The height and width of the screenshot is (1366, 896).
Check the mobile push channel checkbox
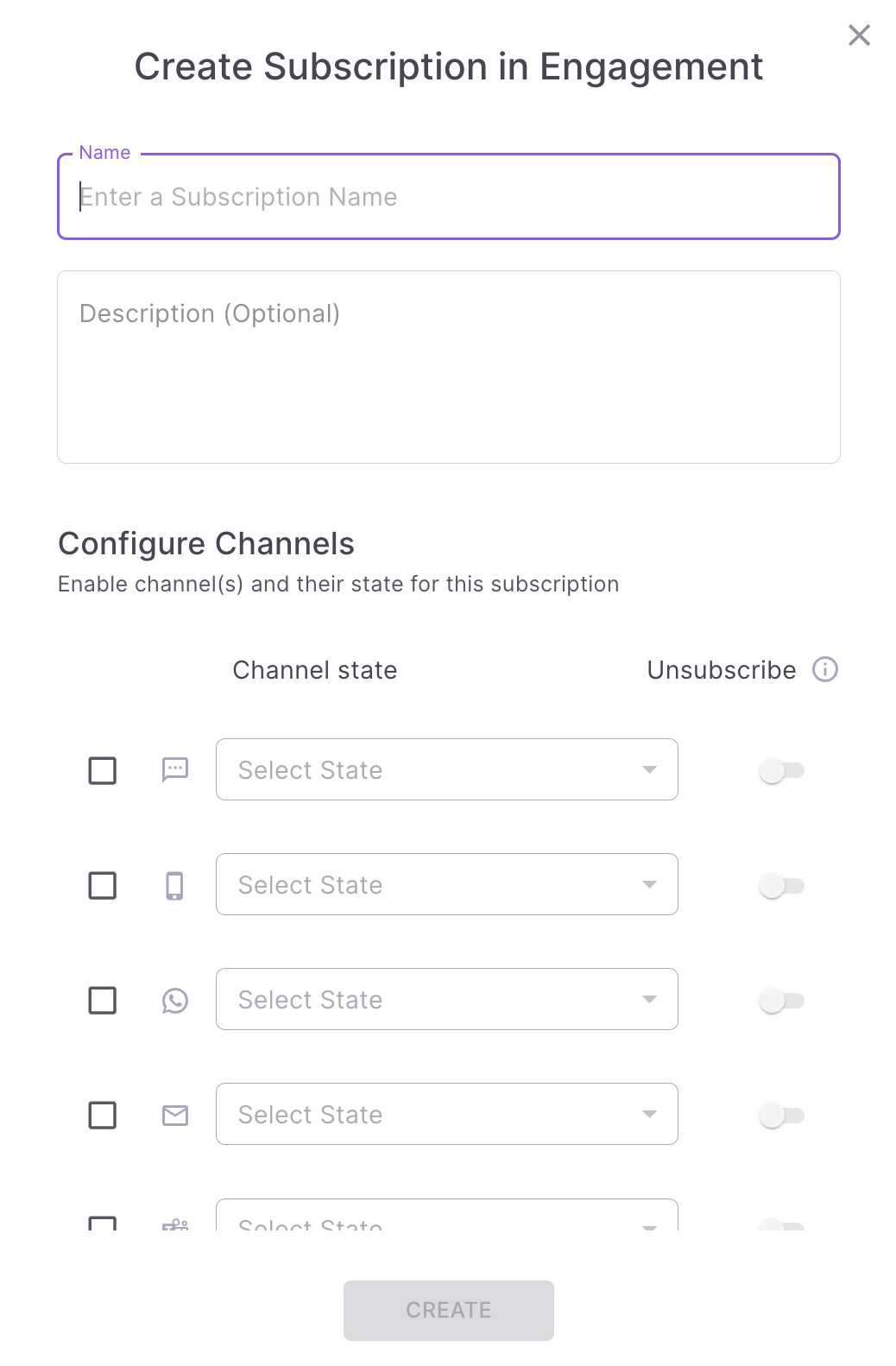(103, 885)
